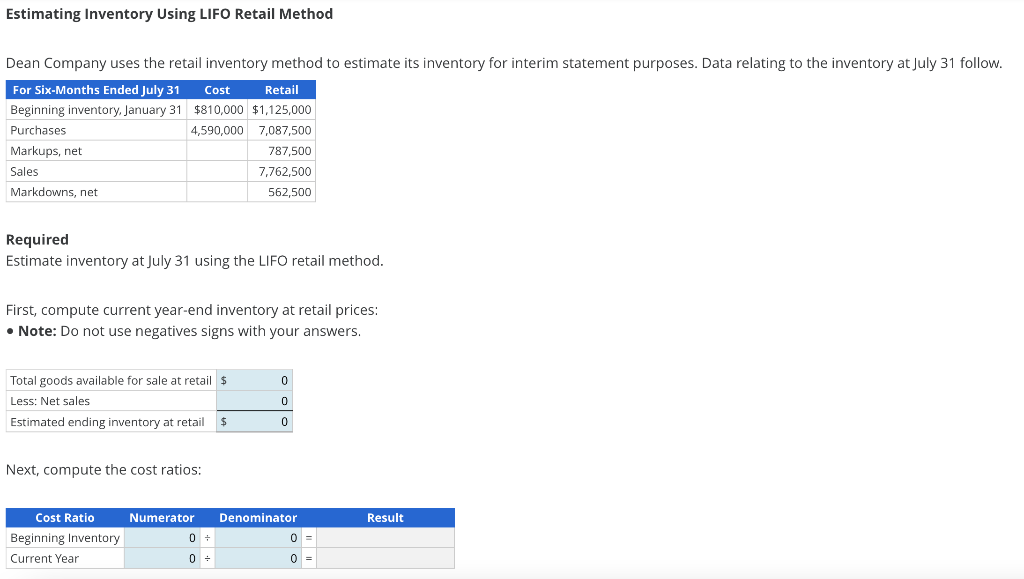
Task: Select the Cost Ratio column header
Action: tap(63, 517)
